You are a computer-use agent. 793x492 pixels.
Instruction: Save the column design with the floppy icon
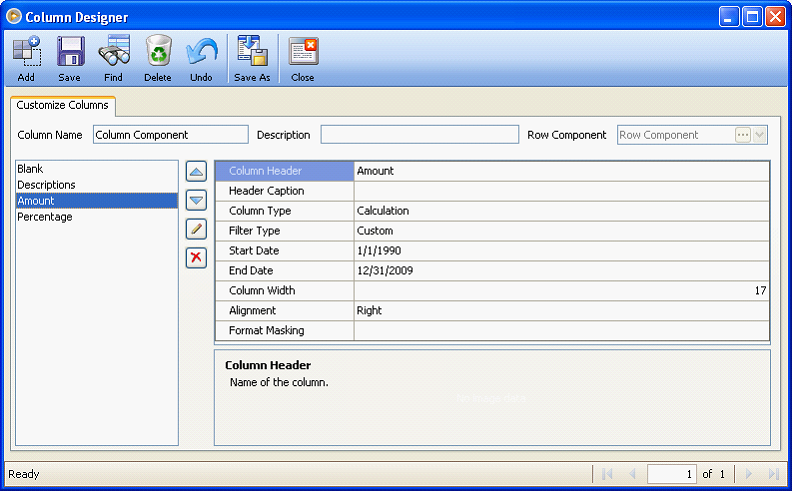[x=70, y=51]
